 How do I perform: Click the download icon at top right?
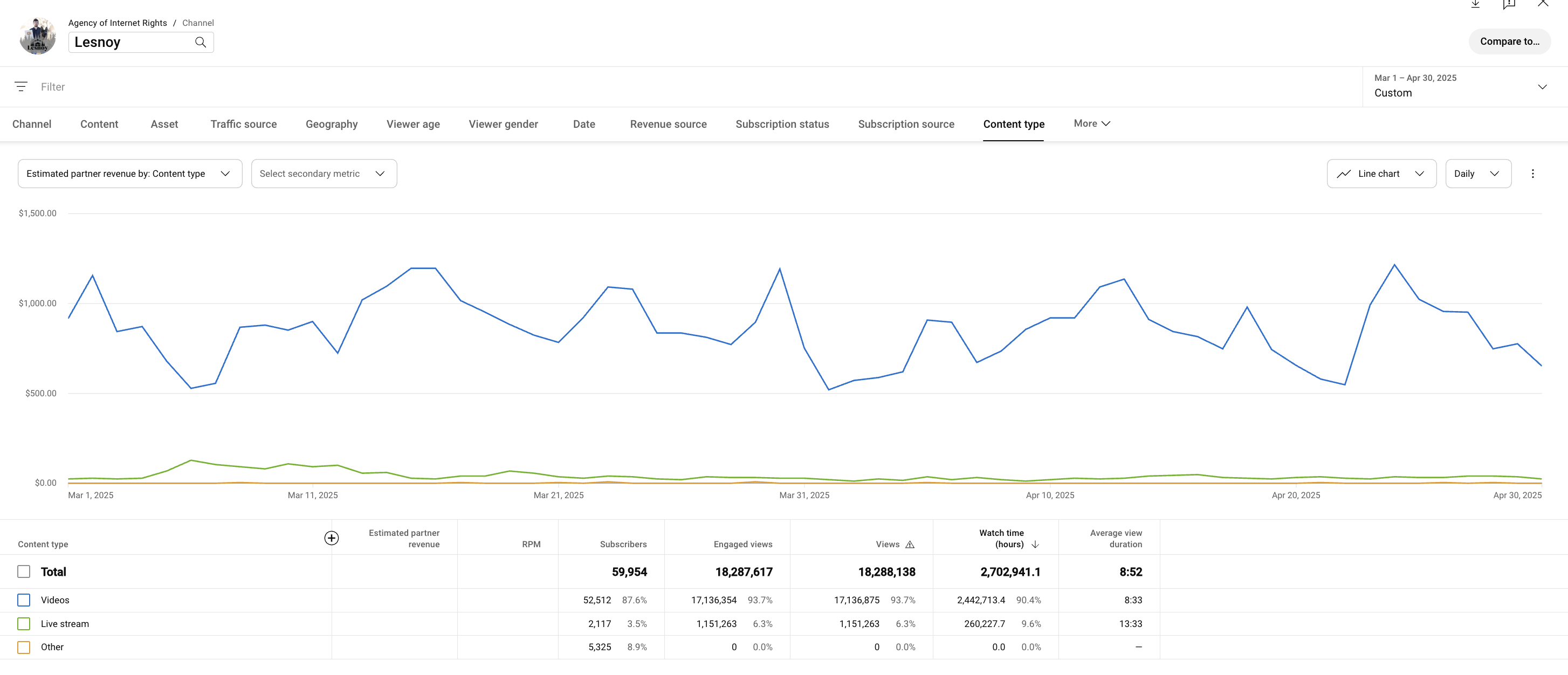pyautogui.click(x=1475, y=4)
